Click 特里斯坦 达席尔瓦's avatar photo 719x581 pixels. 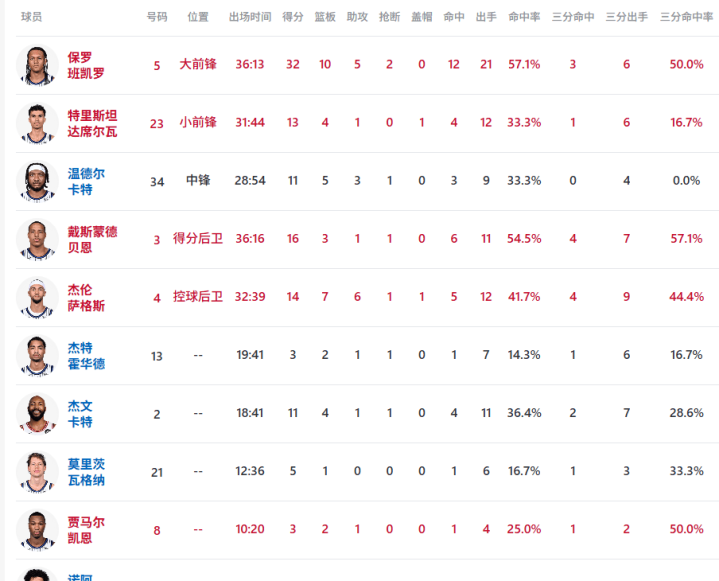(x=37, y=124)
